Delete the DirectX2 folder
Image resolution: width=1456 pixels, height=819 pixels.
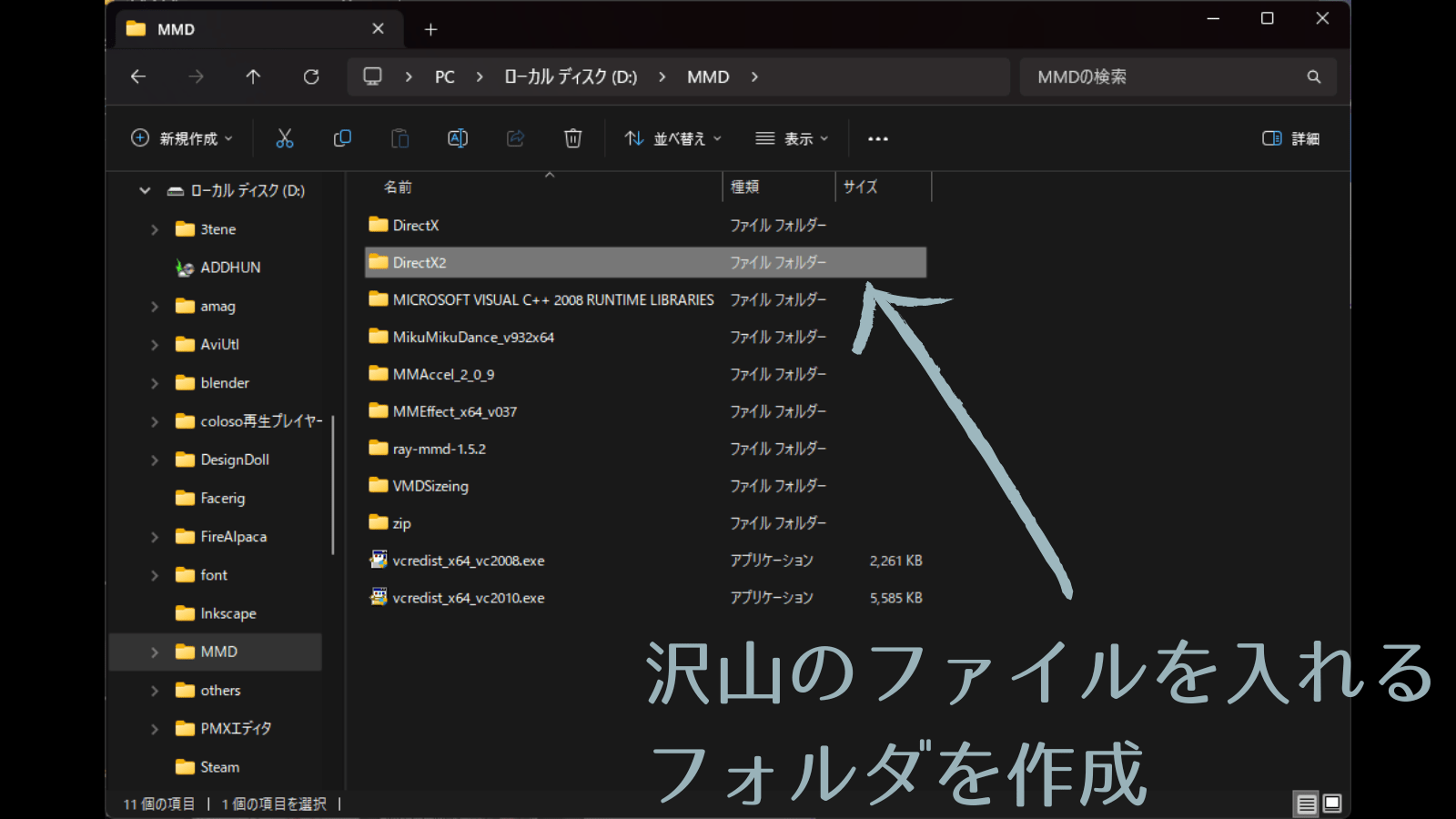point(572,138)
